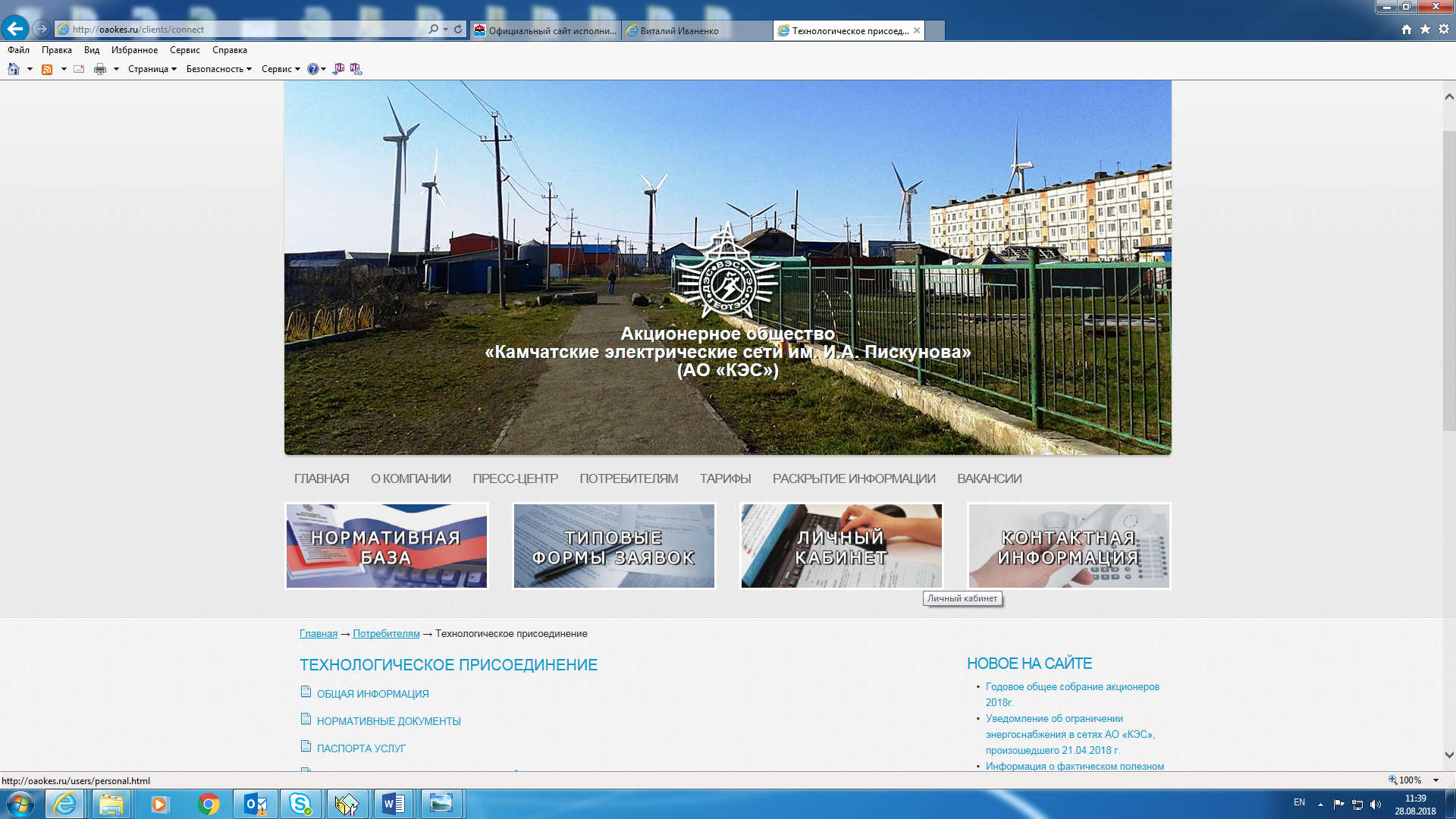Open the Favorites star icon
Image resolution: width=1456 pixels, height=819 pixels.
point(1425,29)
